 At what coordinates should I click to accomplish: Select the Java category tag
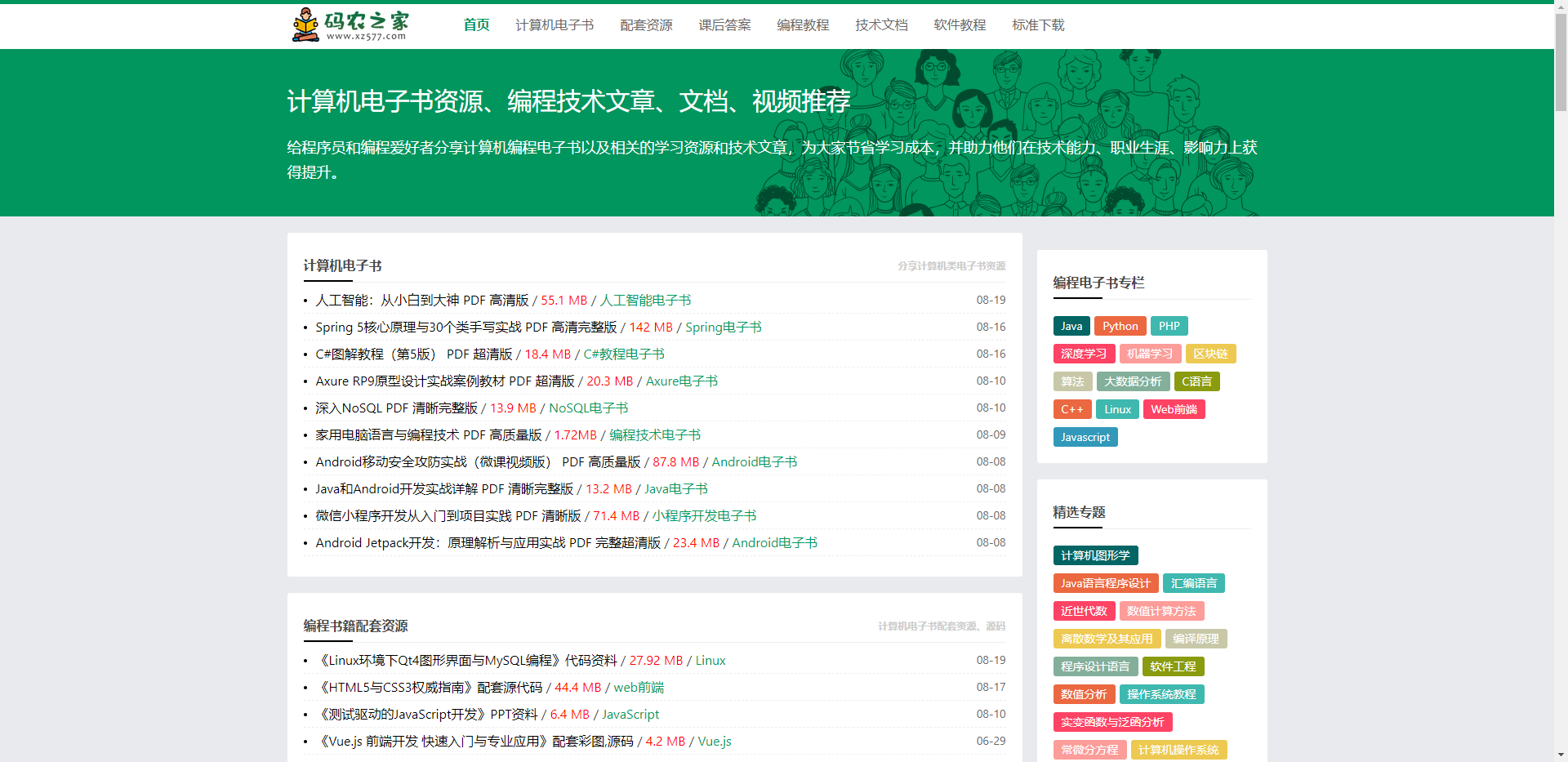[x=1071, y=326]
